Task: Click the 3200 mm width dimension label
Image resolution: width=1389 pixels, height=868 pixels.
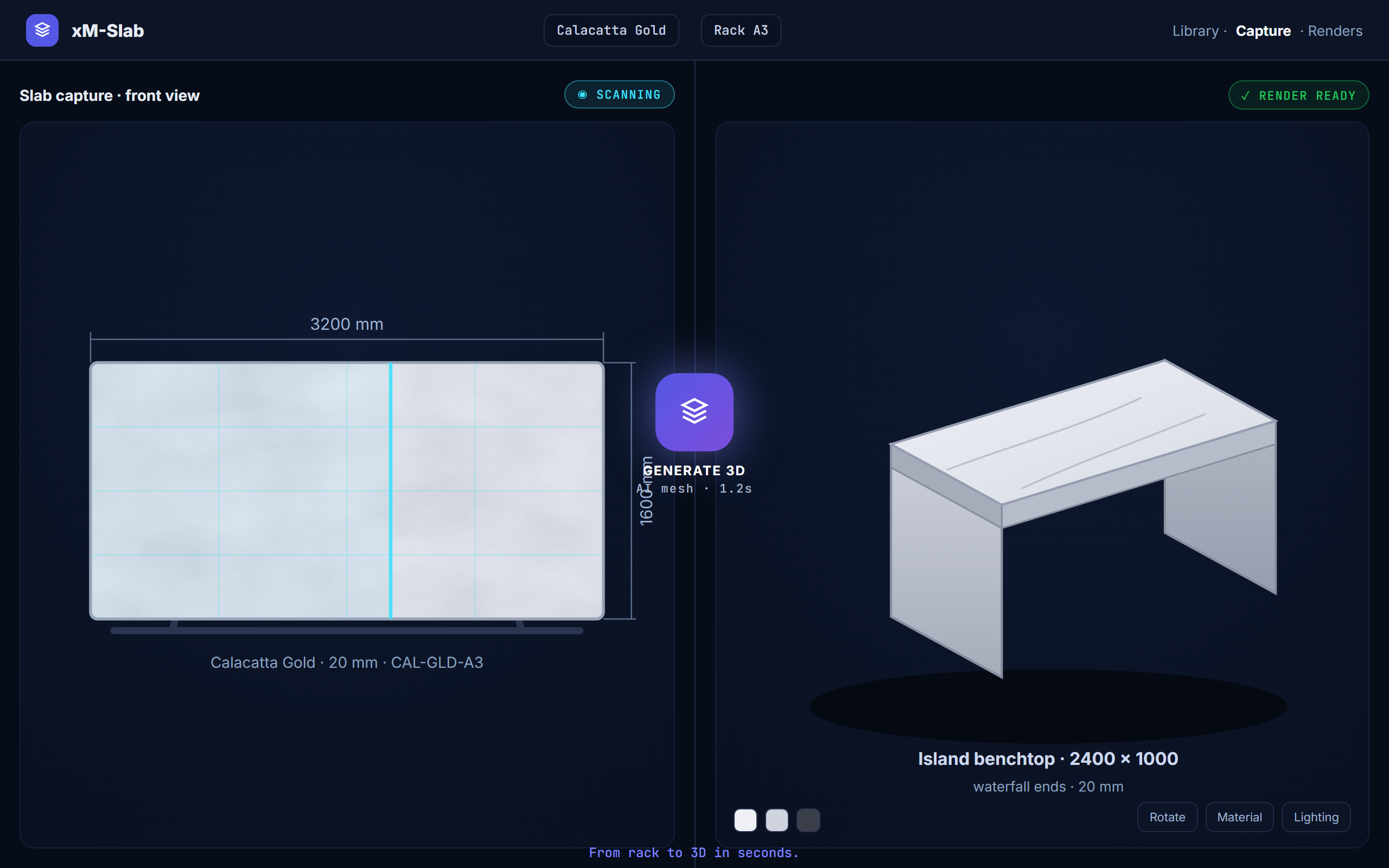Action: pyautogui.click(x=347, y=324)
